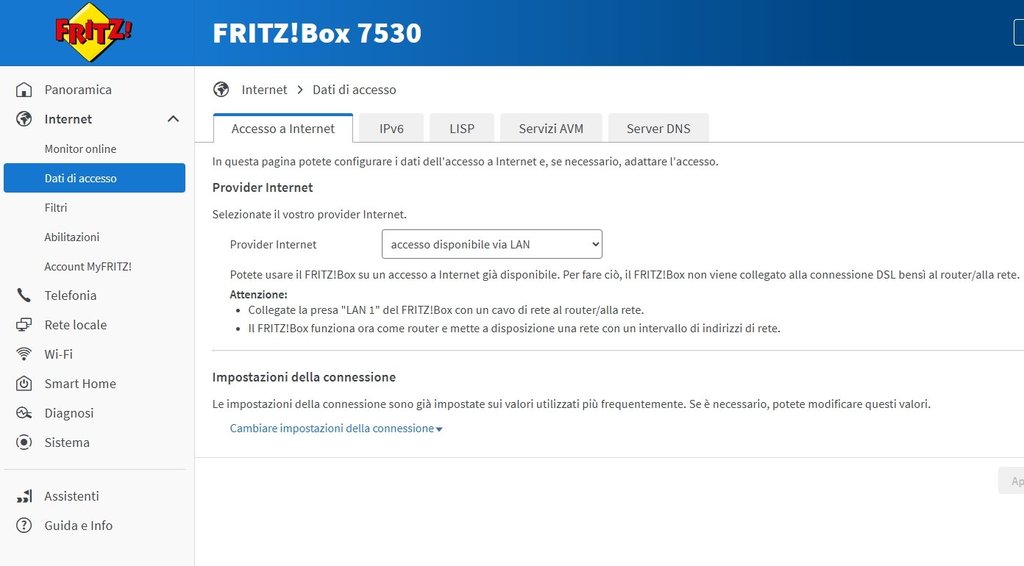Viewport: 1024px width, 566px height.
Task: Click the Diagnosi icon
Action: pyautogui.click(x=24, y=413)
